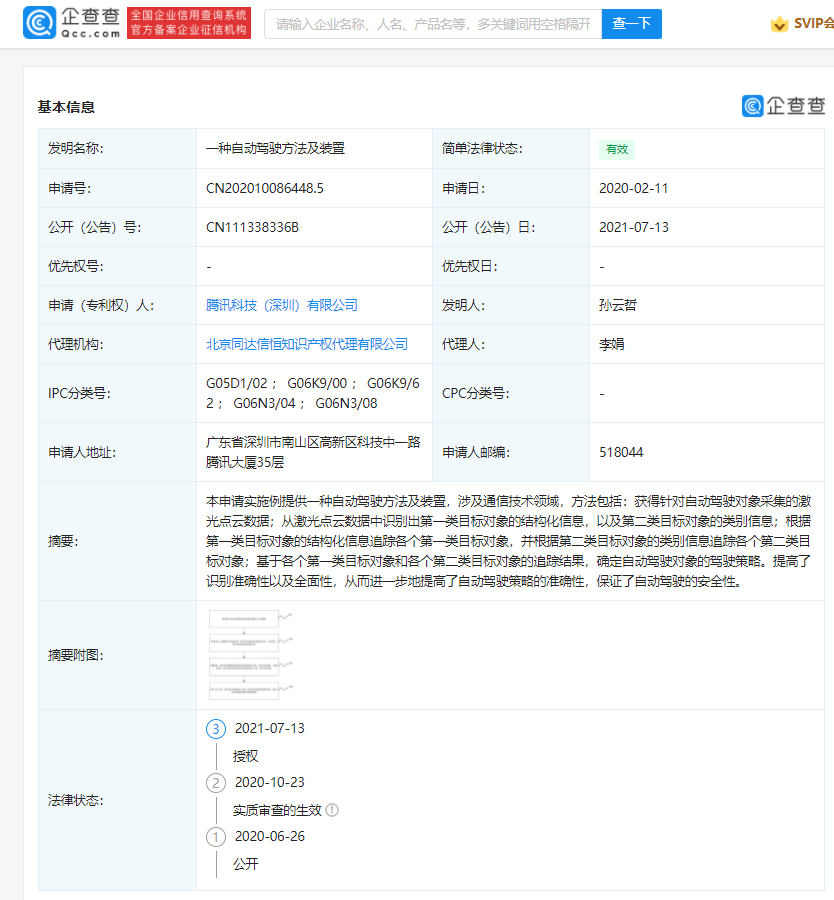This screenshot has height=900, width=834.
Task: Click the green 有效 status tag
Action: click(616, 149)
